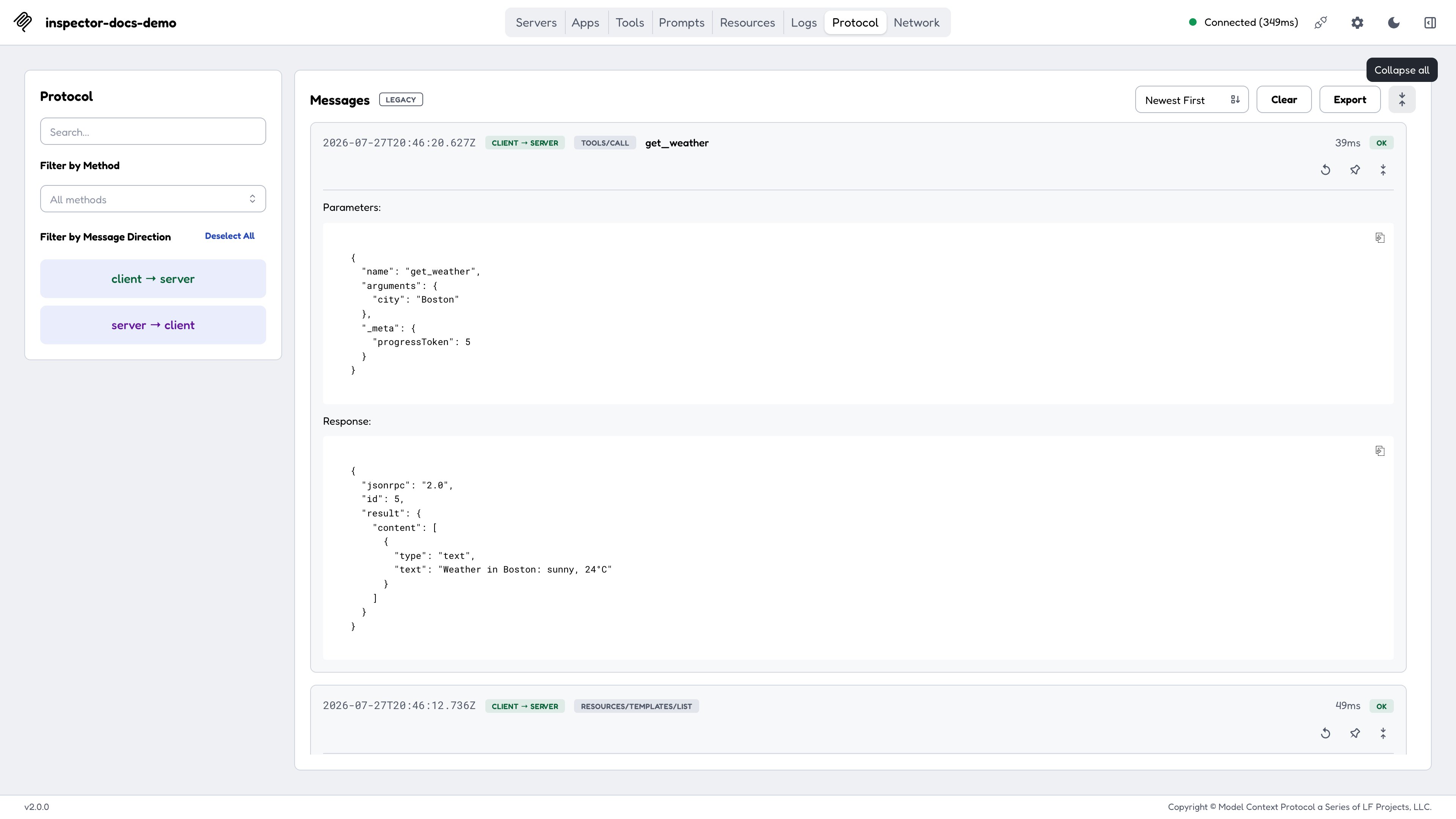Click the Clear messages button
The width and height of the screenshot is (1456, 819).
(1283, 99)
